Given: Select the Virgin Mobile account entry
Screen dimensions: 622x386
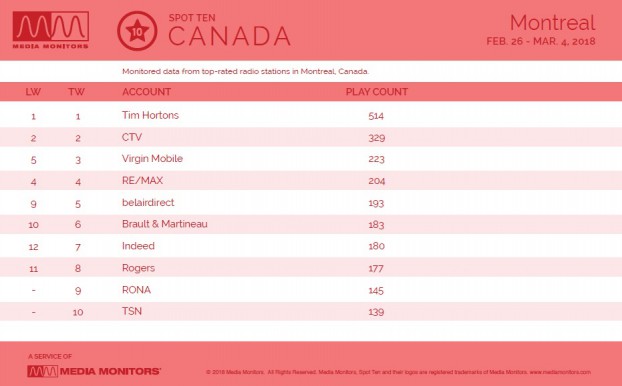Looking at the screenshot, I should point(152,159).
